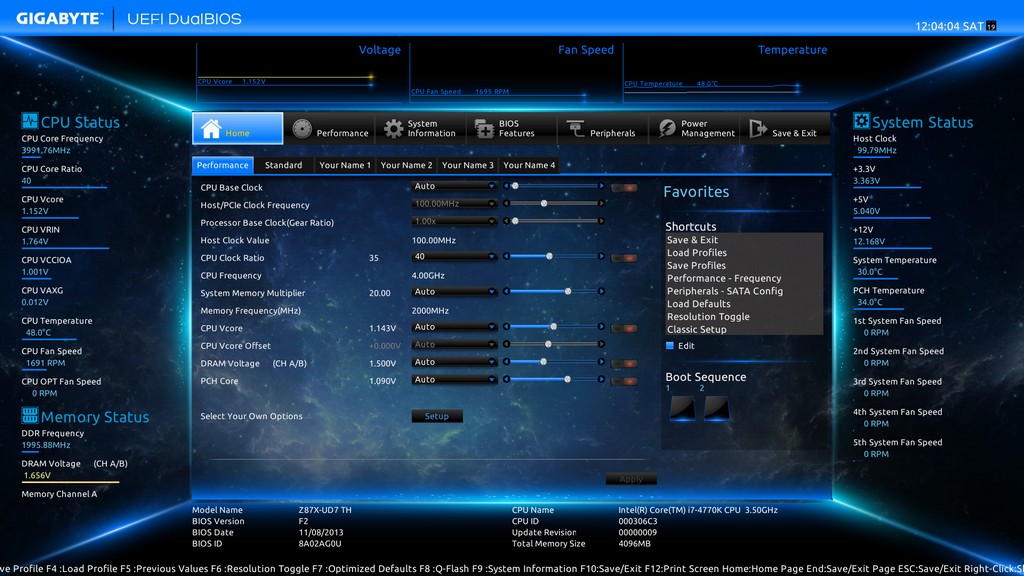
Task: Click the Save & Exit shortcut in Favorites
Action: (x=692, y=240)
